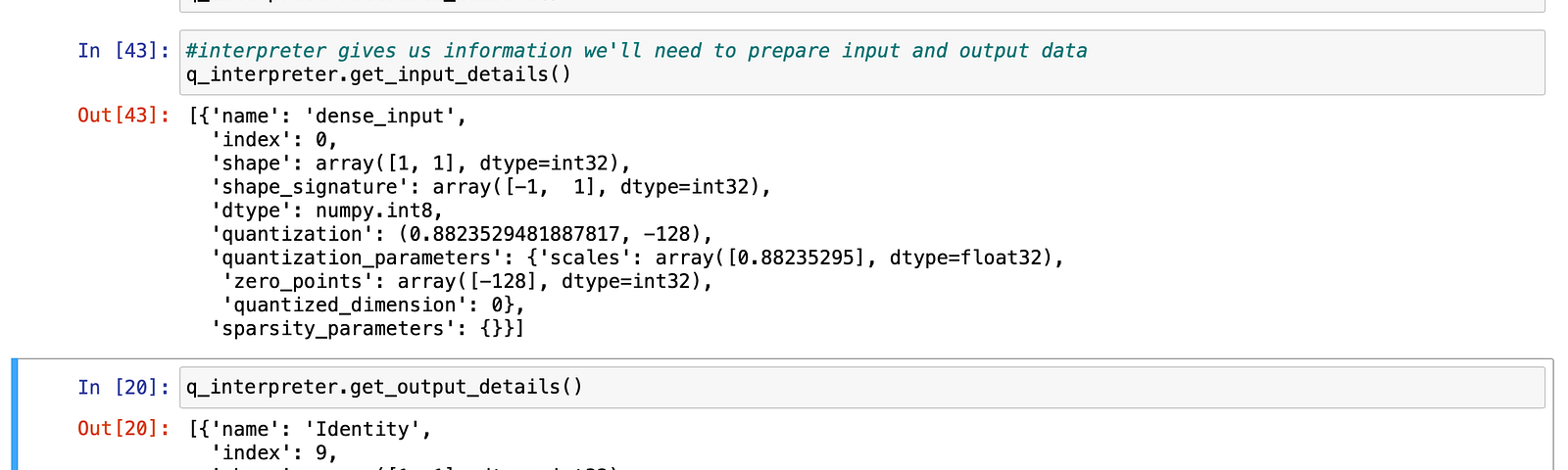Click the 'quantized_dimension': 0 output line
The width and height of the screenshot is (1568, 470).
pyautogui.click(x=373, y=305)
